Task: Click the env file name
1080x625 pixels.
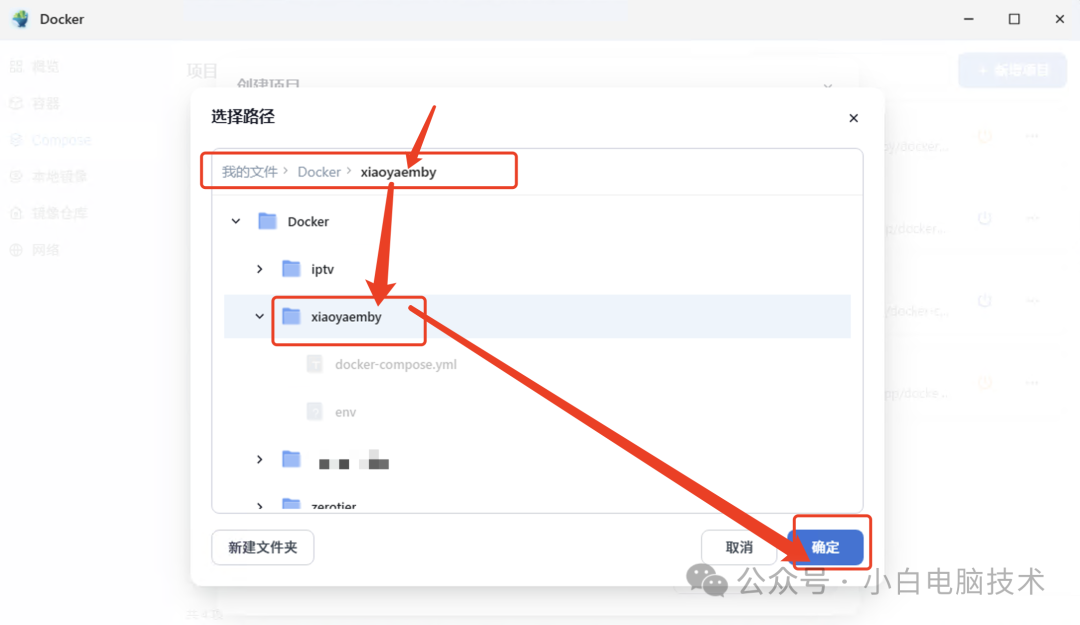Action: 345,412
